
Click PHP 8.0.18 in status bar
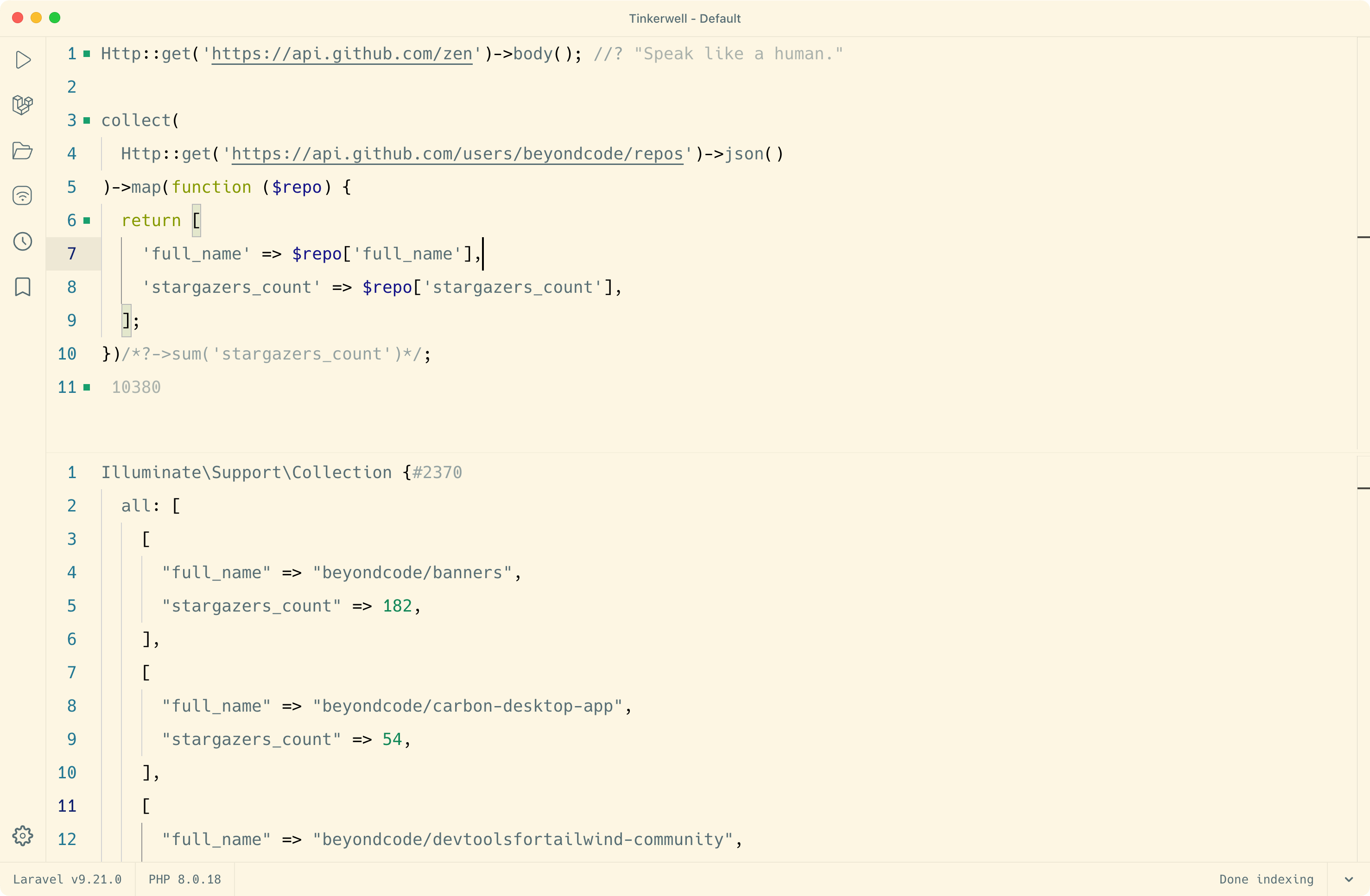coord(185,879)
